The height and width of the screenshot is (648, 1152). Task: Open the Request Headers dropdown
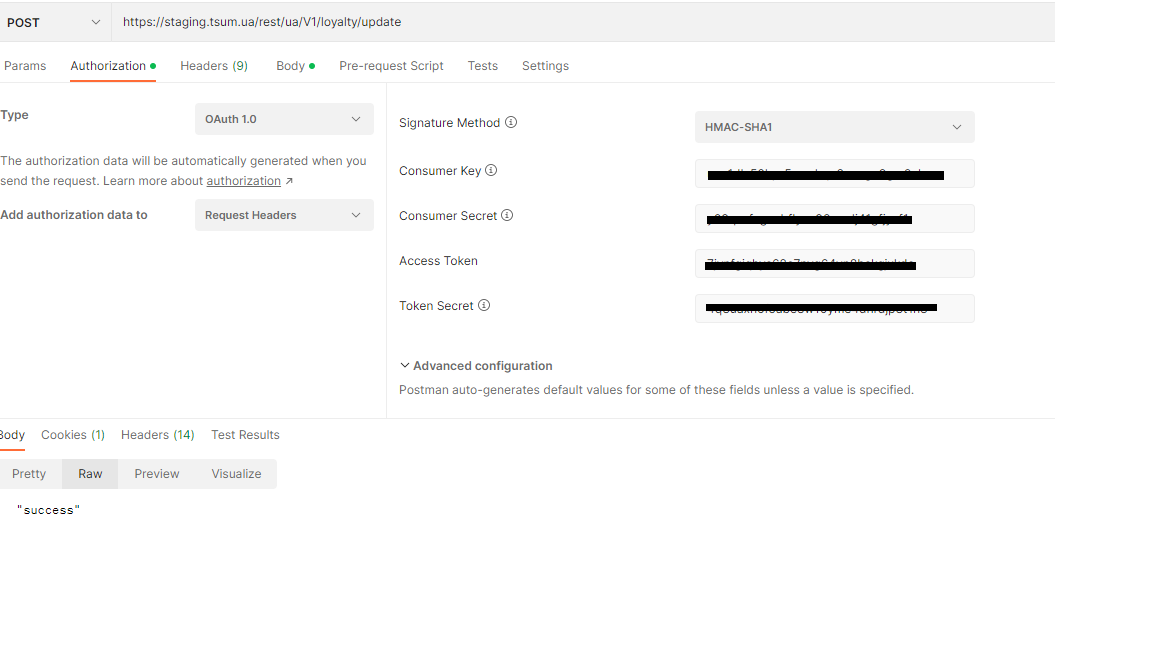(284, 215)
